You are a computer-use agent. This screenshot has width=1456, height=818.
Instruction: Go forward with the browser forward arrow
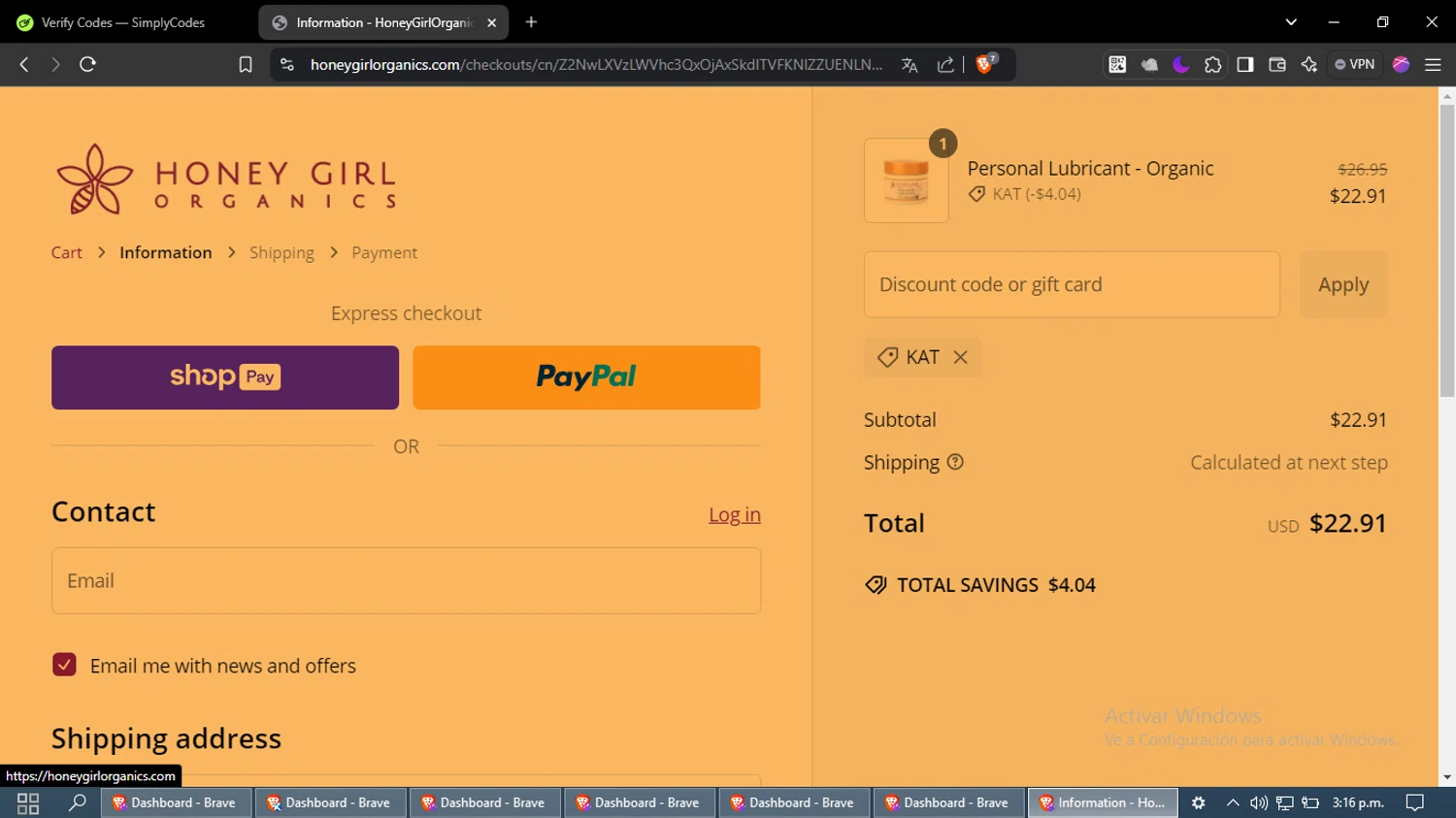point(55,64)
